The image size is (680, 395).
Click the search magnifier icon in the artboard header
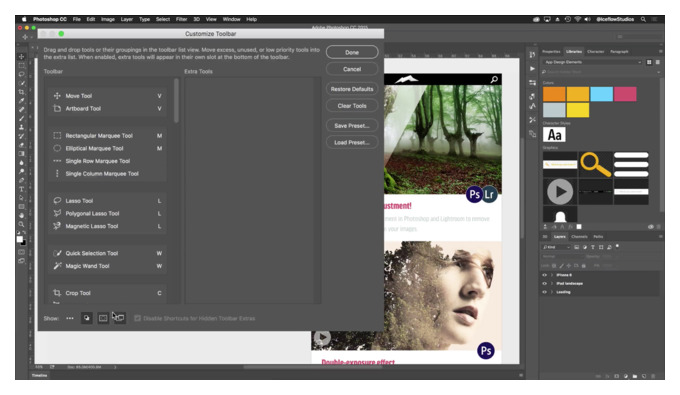click(x=494, y=79)
